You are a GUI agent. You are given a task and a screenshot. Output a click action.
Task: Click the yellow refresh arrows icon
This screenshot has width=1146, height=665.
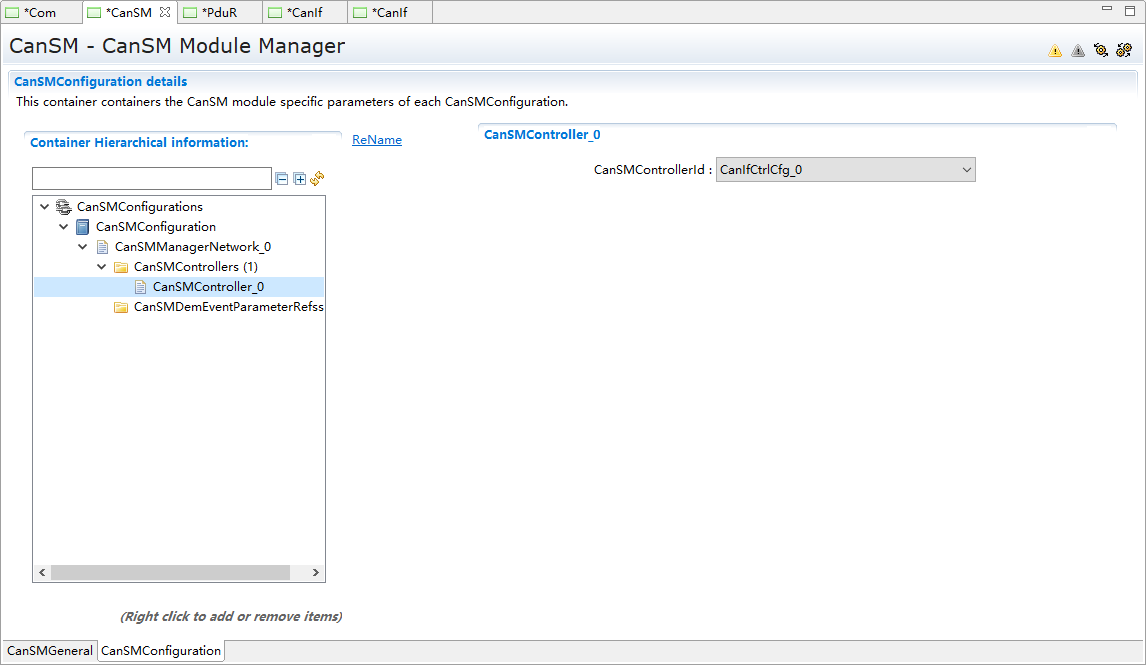point(317,179)
